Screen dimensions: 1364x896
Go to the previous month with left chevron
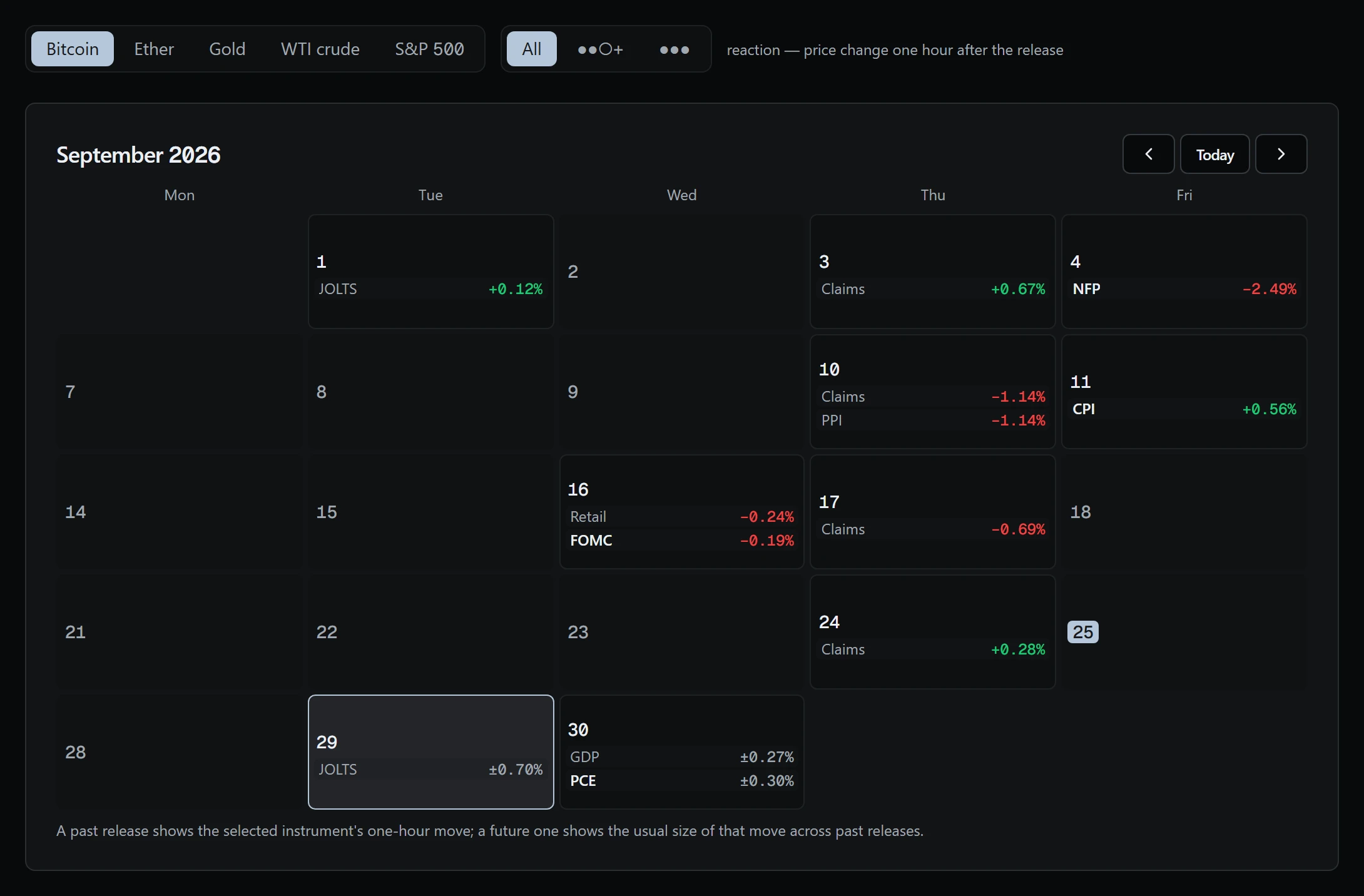[1148, 154]
